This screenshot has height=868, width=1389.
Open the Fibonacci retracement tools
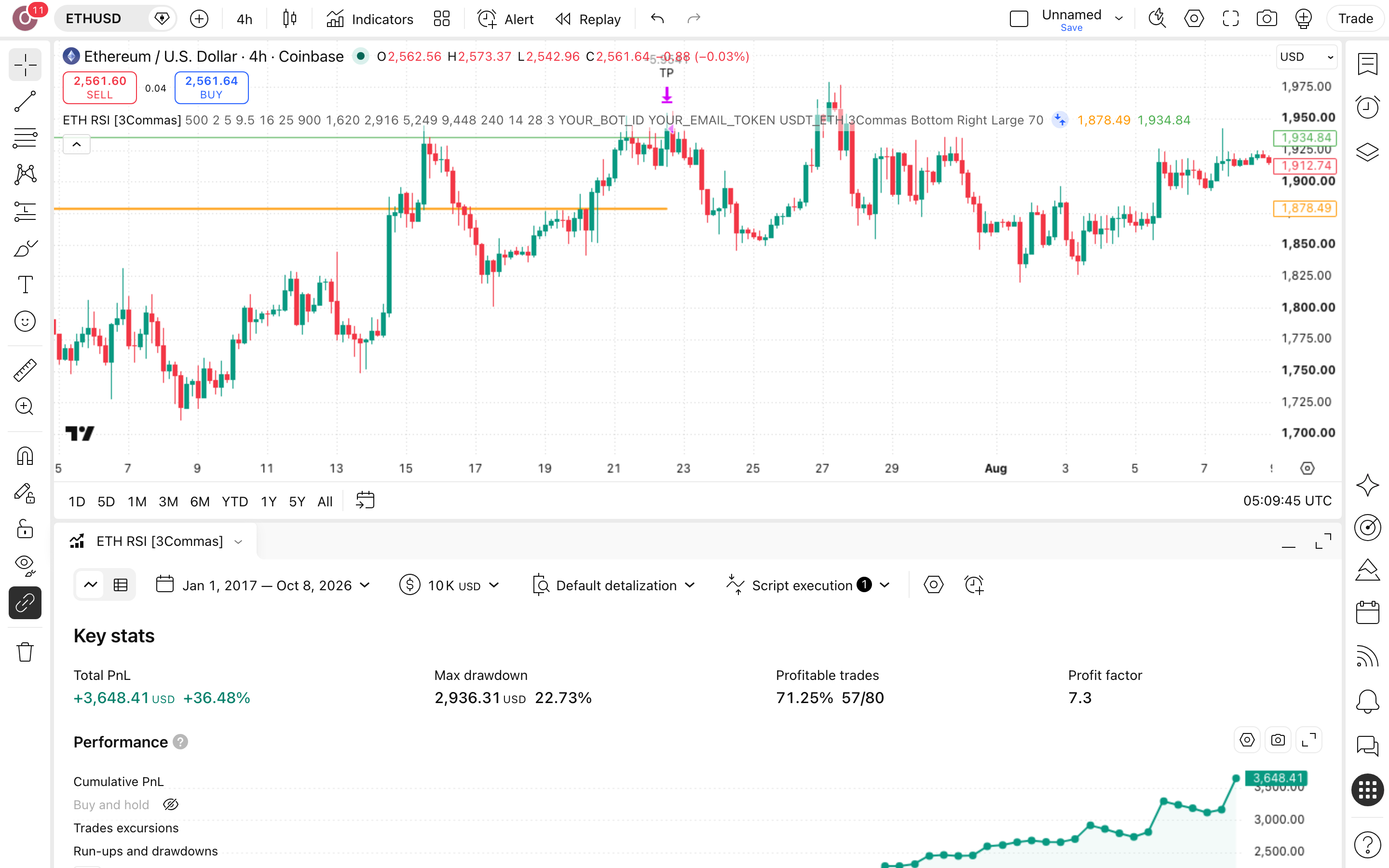pyautogui.click(x=25, y=138)
